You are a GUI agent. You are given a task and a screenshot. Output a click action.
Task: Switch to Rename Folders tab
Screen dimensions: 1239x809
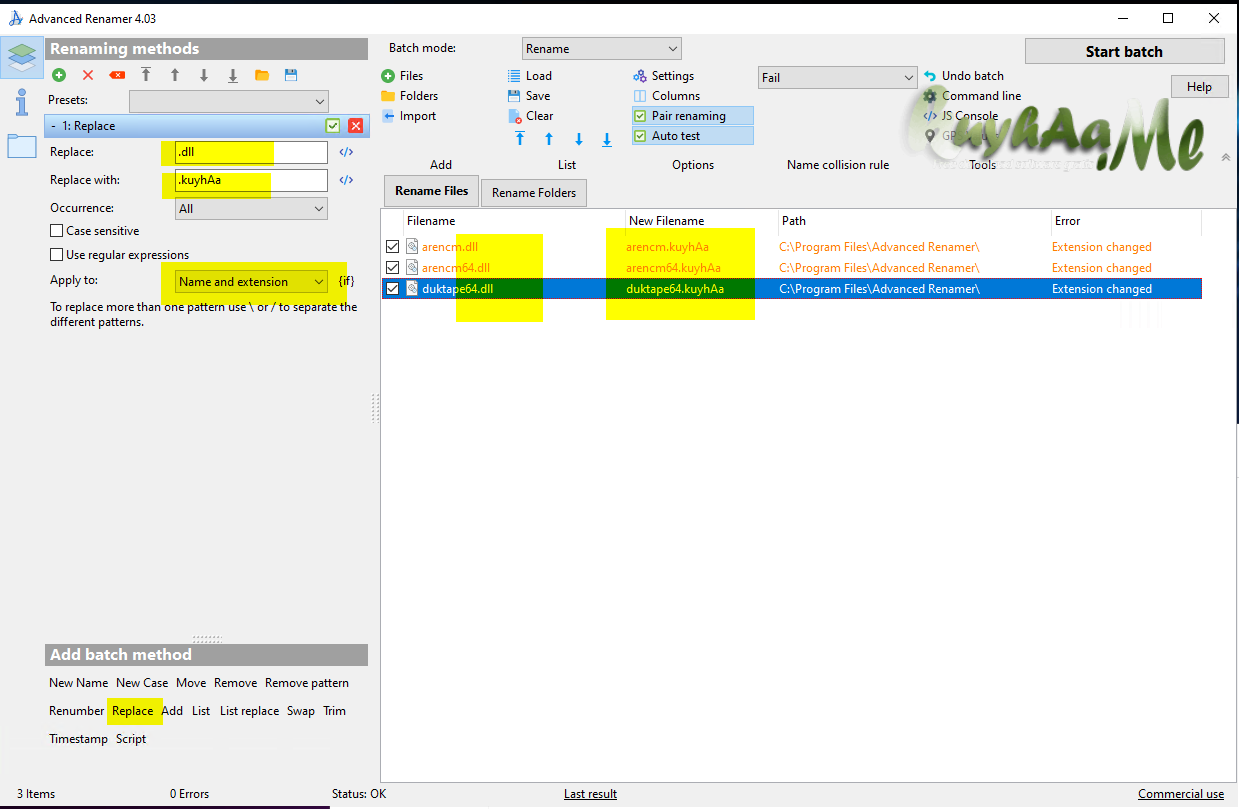click(x=534, y=193)
